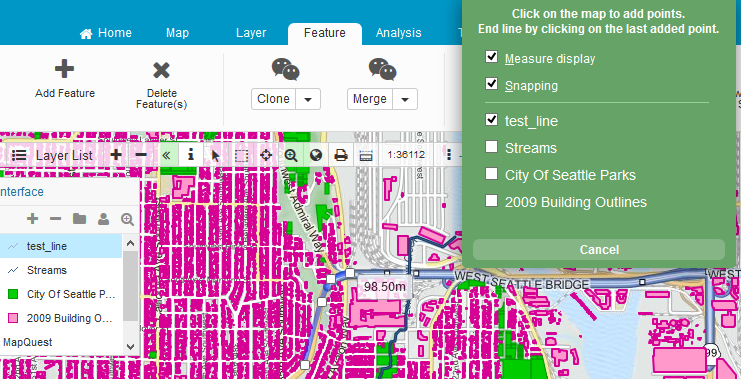Viewport: 741px width, 379px height.
Task: Choose the rectangle selection tool
Action: (241, 155)
